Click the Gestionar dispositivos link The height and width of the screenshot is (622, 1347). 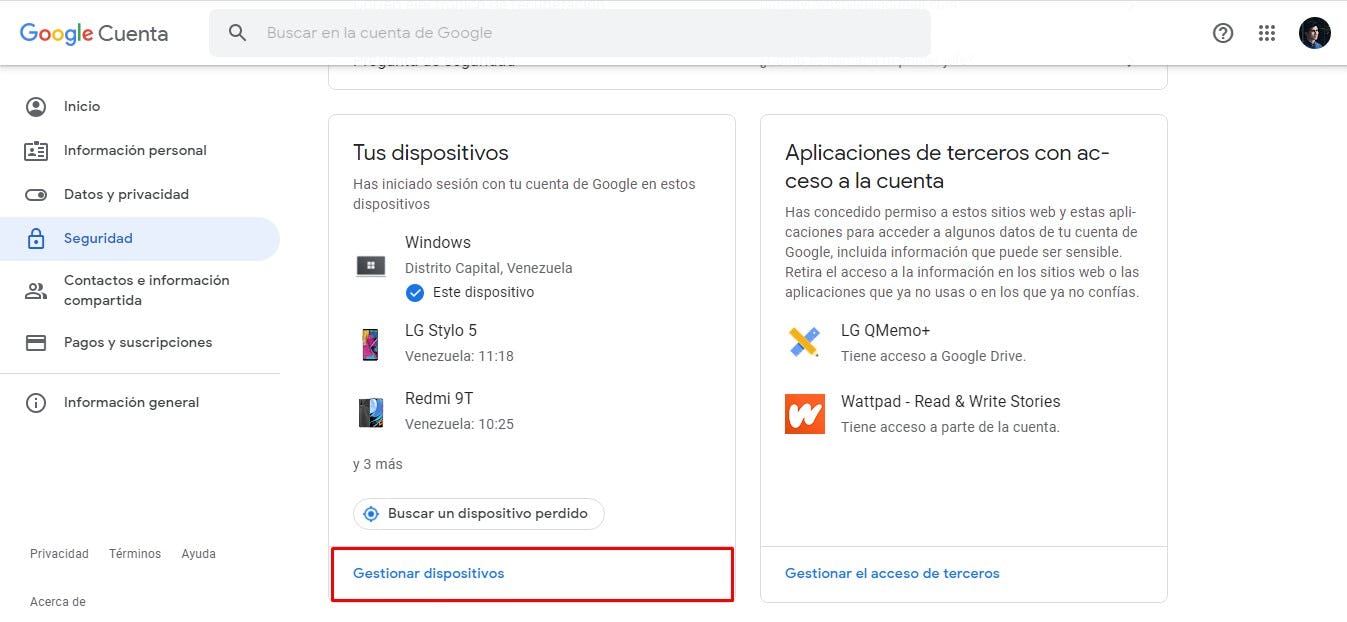(x=427, y=573)
